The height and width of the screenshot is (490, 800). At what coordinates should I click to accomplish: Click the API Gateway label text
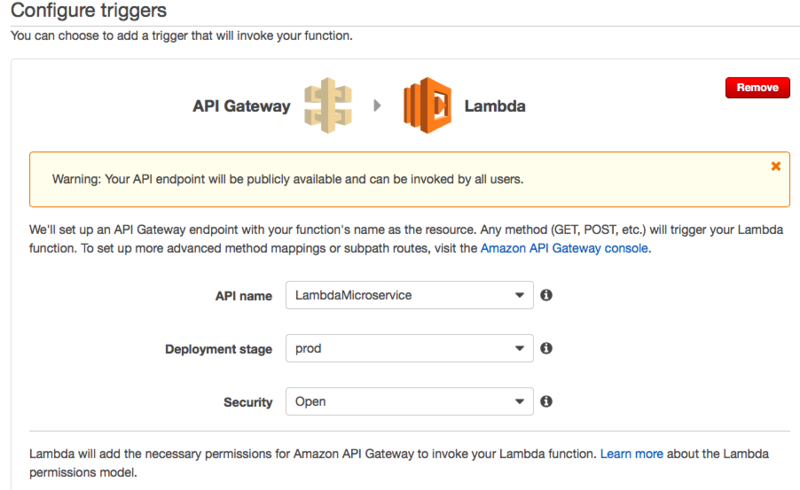tap(241, 106)
